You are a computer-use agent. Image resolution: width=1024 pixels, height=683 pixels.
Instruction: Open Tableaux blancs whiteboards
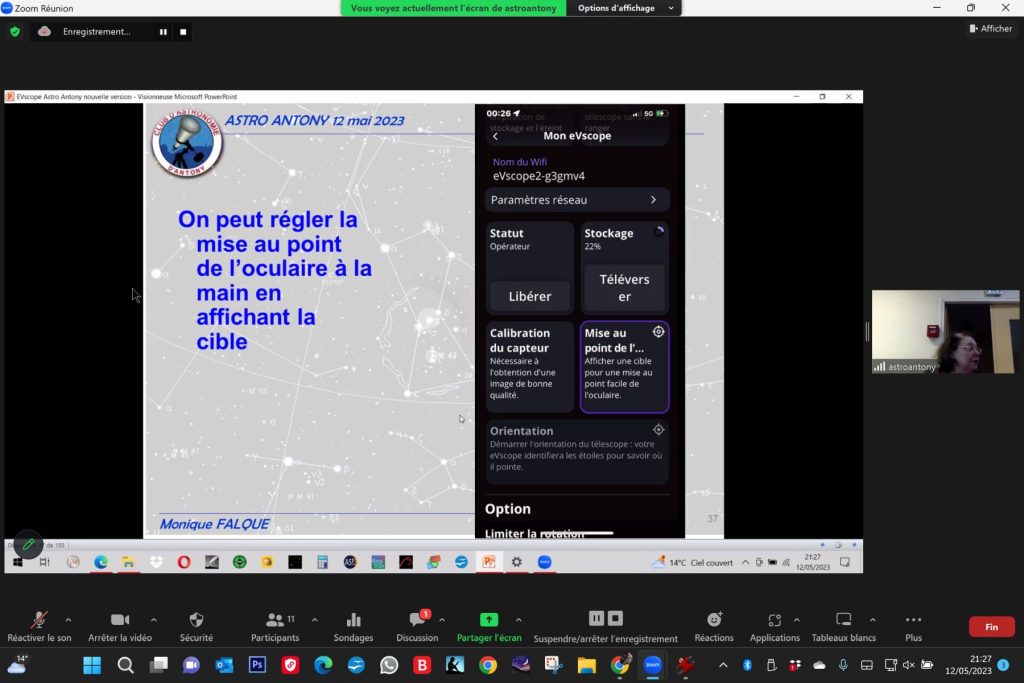point(844,626)
